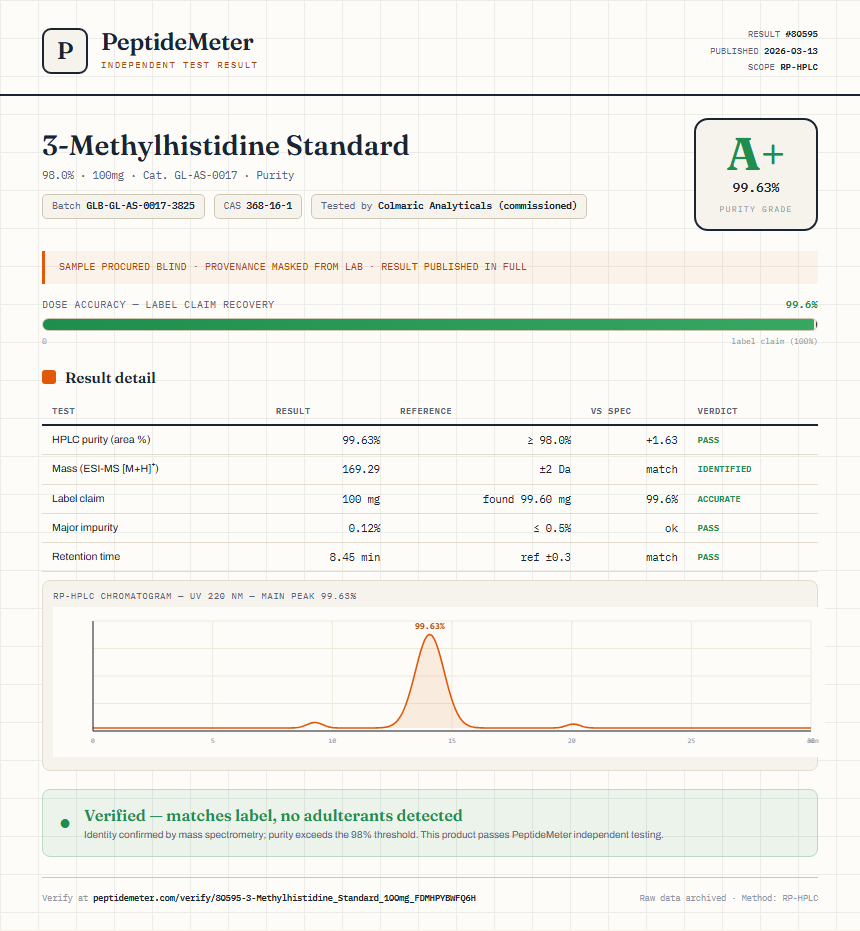This screenshot has width=860, height=931.
Task: Click the dose accuracy green progress bar
Action: click(430, 324)
